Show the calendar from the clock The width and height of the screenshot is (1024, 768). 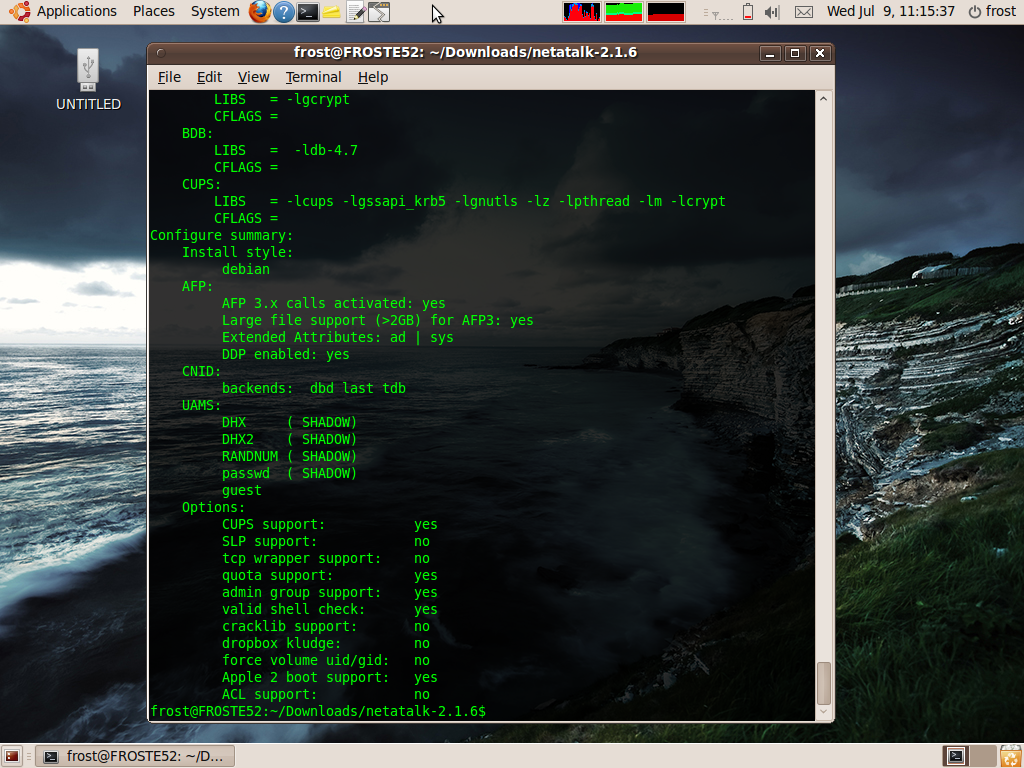coord(891,11)
